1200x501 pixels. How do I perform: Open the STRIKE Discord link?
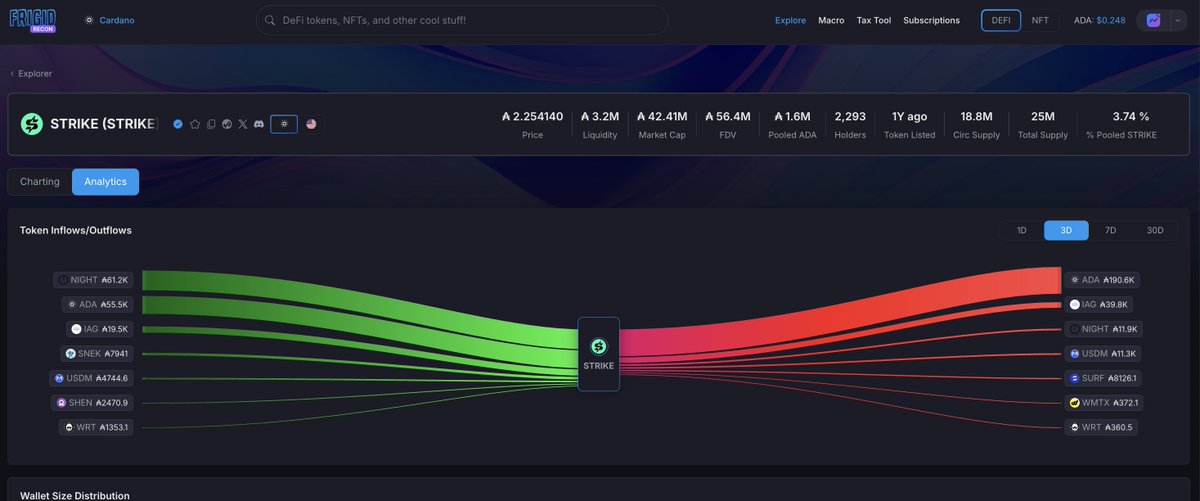[x=259, y=124]
